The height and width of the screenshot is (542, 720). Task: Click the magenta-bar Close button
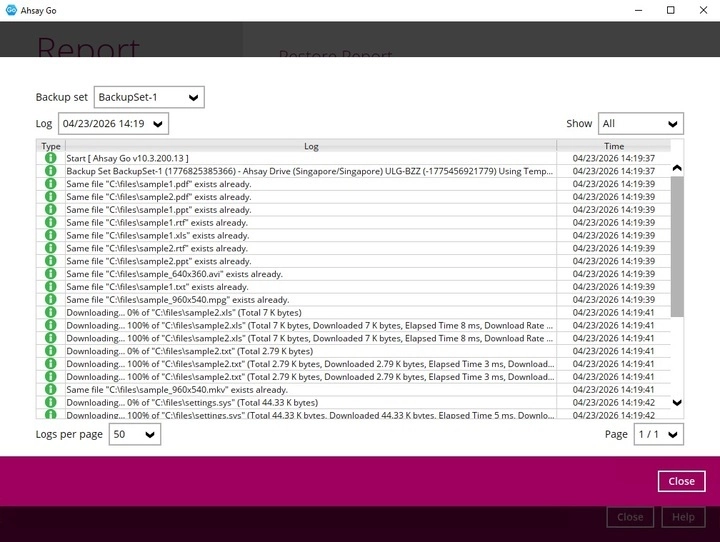point(681,481)
